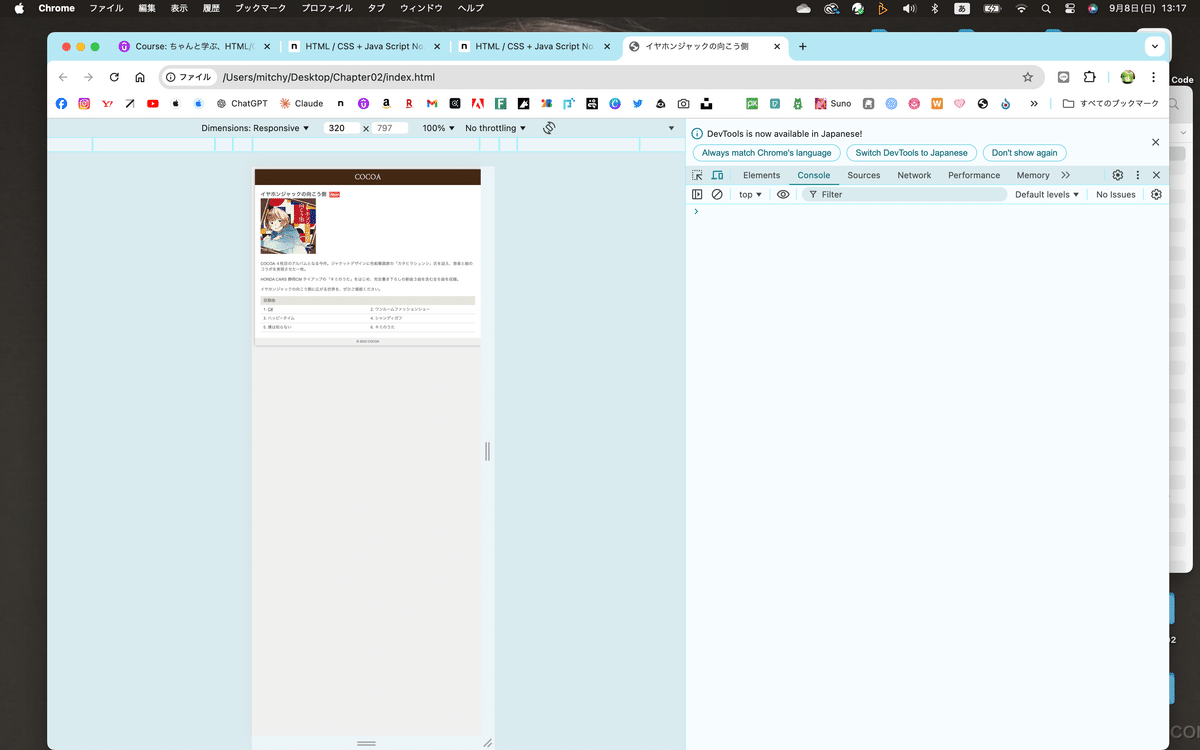
Task: Open the Instagram bookmark icon
Action: [84, 103]
